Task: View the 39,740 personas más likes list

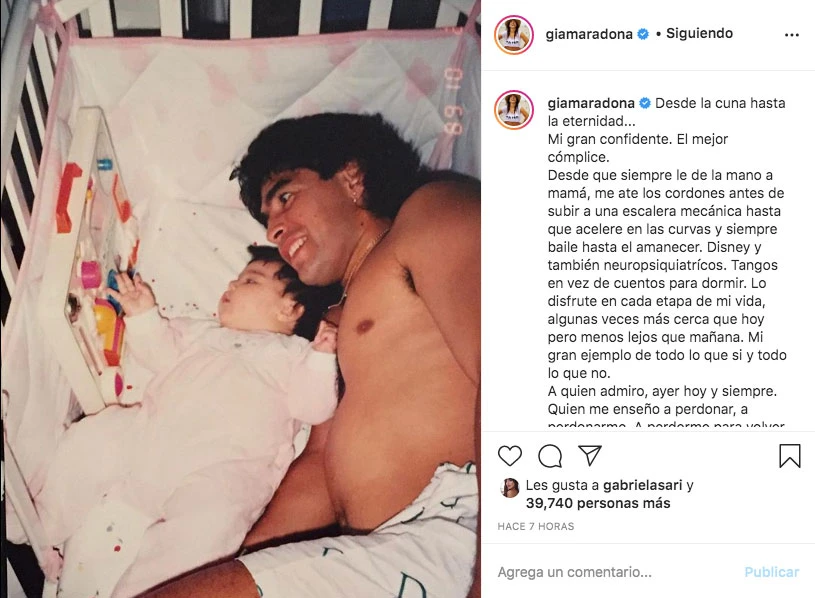Action: [598, 503]
